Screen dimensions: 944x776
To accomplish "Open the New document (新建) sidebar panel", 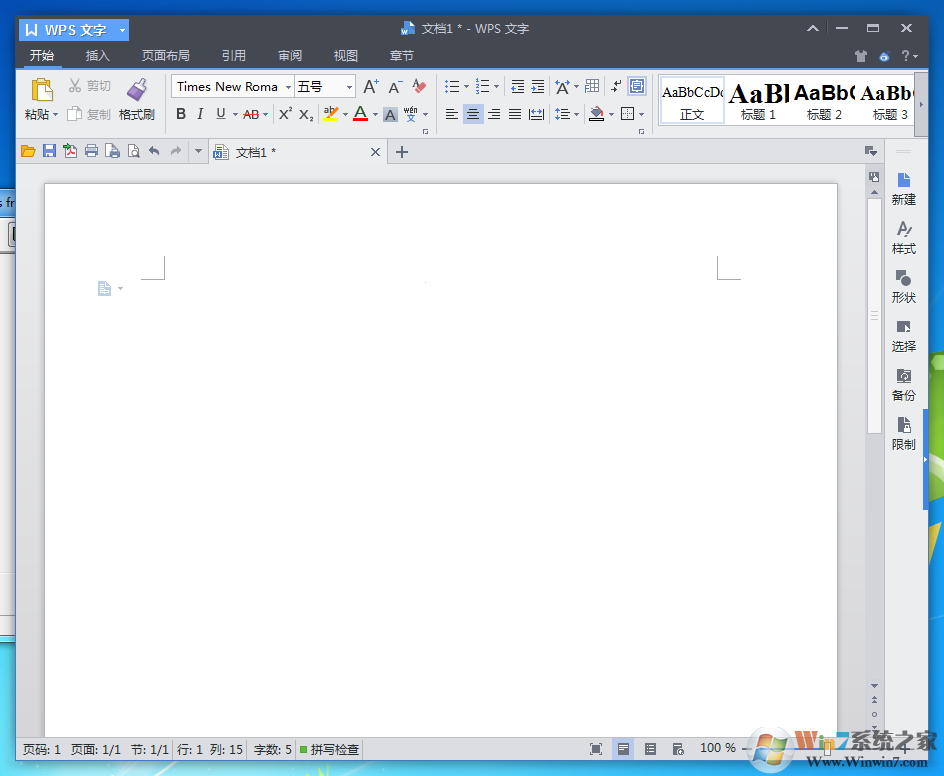I will 903,190.
